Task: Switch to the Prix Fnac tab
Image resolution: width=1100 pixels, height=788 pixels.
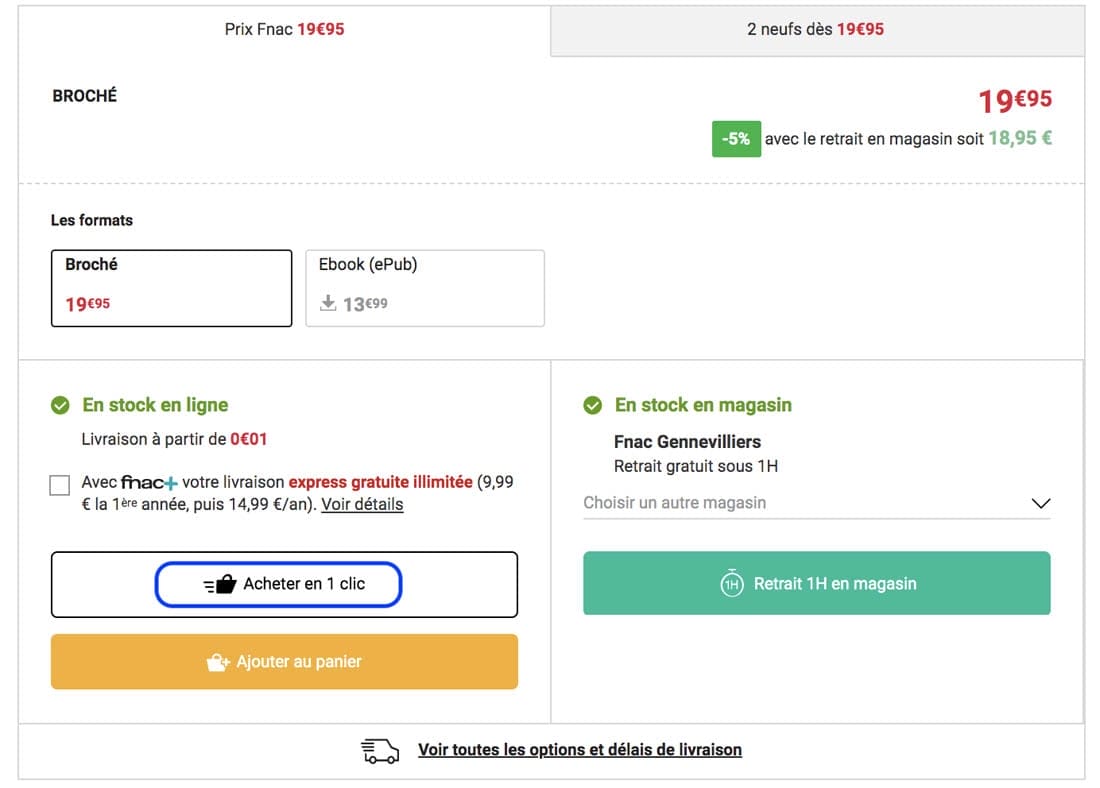Action: click(284, 30)
